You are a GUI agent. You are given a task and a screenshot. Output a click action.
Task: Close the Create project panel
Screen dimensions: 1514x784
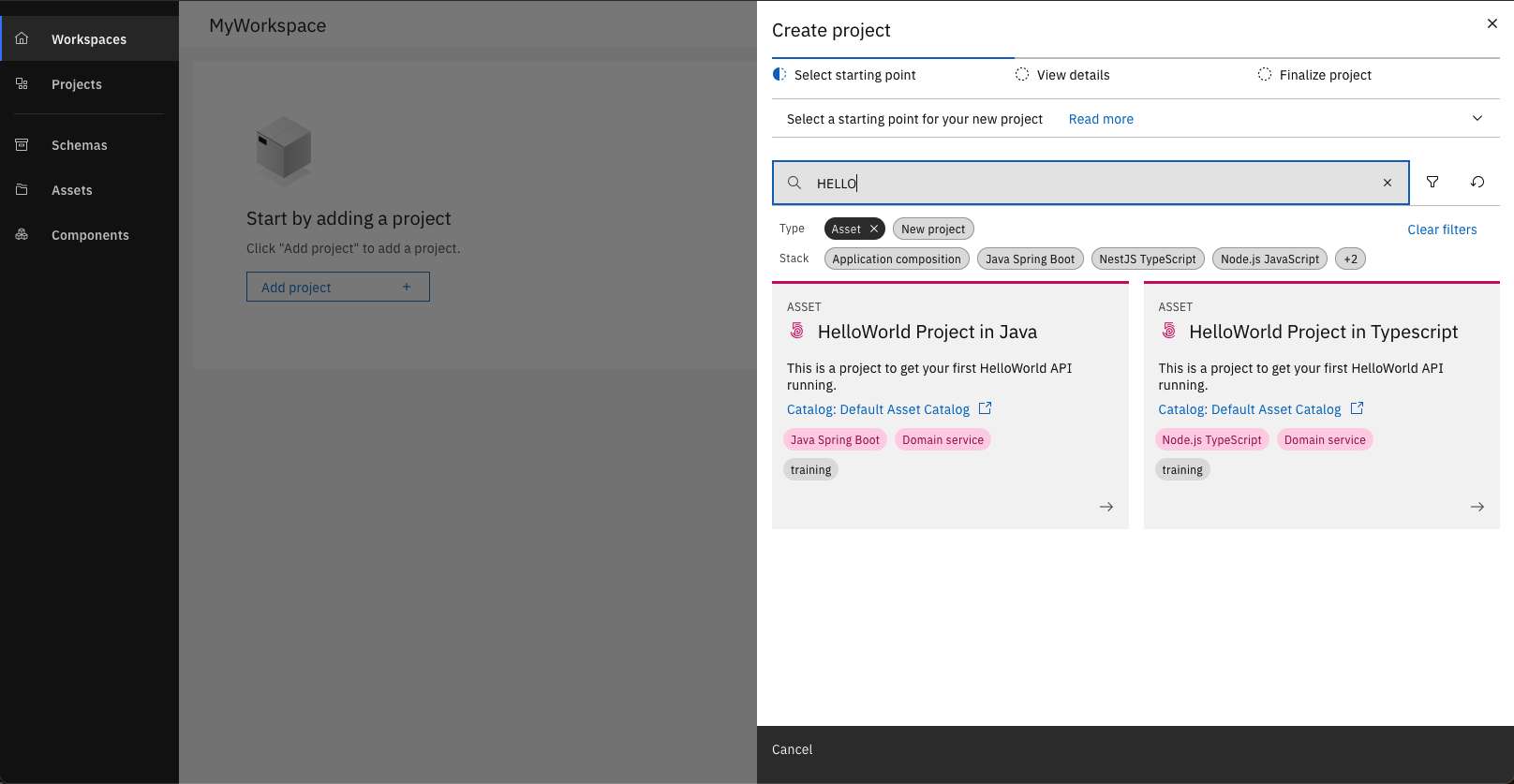click(x=1492, y=23)
